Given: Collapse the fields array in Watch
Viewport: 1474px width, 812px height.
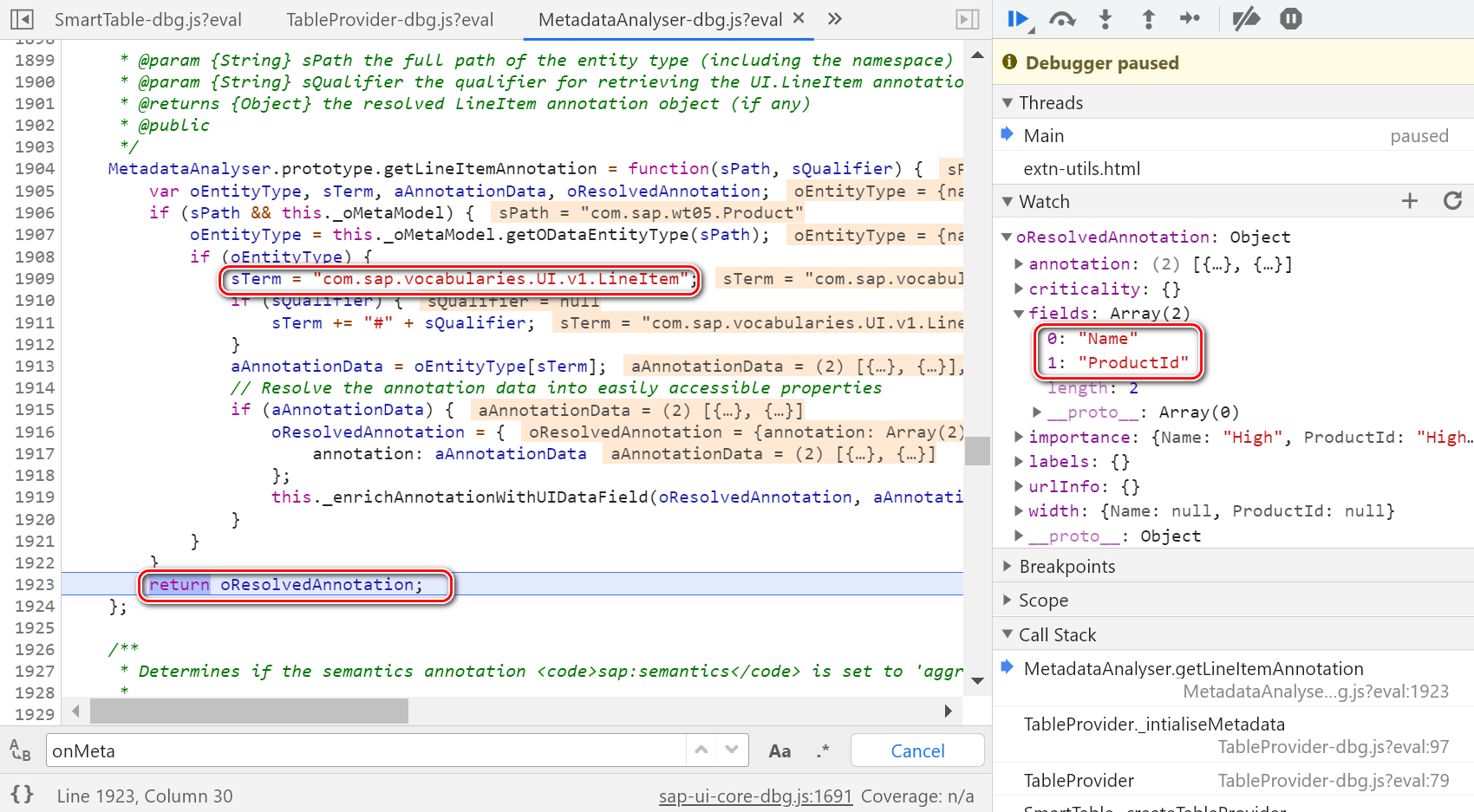Looking at the screenshot, I should pos(1020,314).
